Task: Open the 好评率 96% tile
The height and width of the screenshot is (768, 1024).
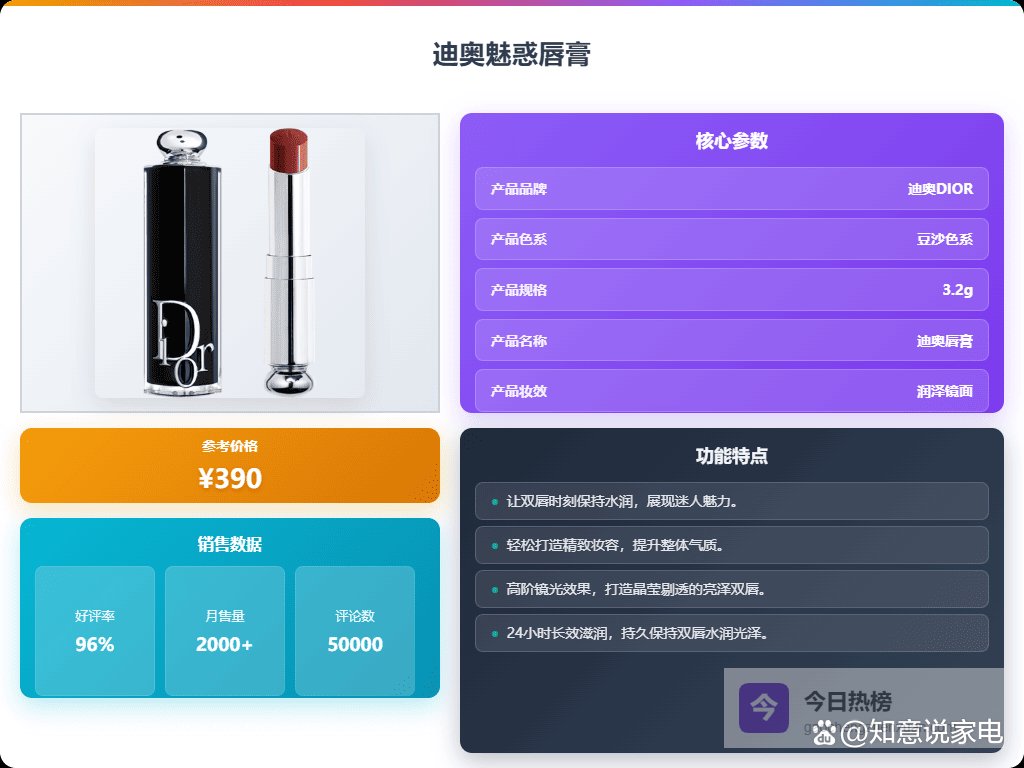Action: (x=95, y=631)
